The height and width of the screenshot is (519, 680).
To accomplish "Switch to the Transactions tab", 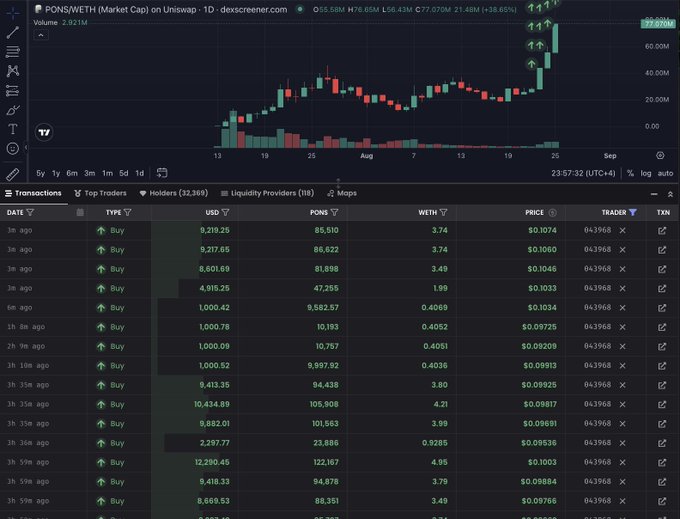I will pyautogui.click(x=33, y=193).
